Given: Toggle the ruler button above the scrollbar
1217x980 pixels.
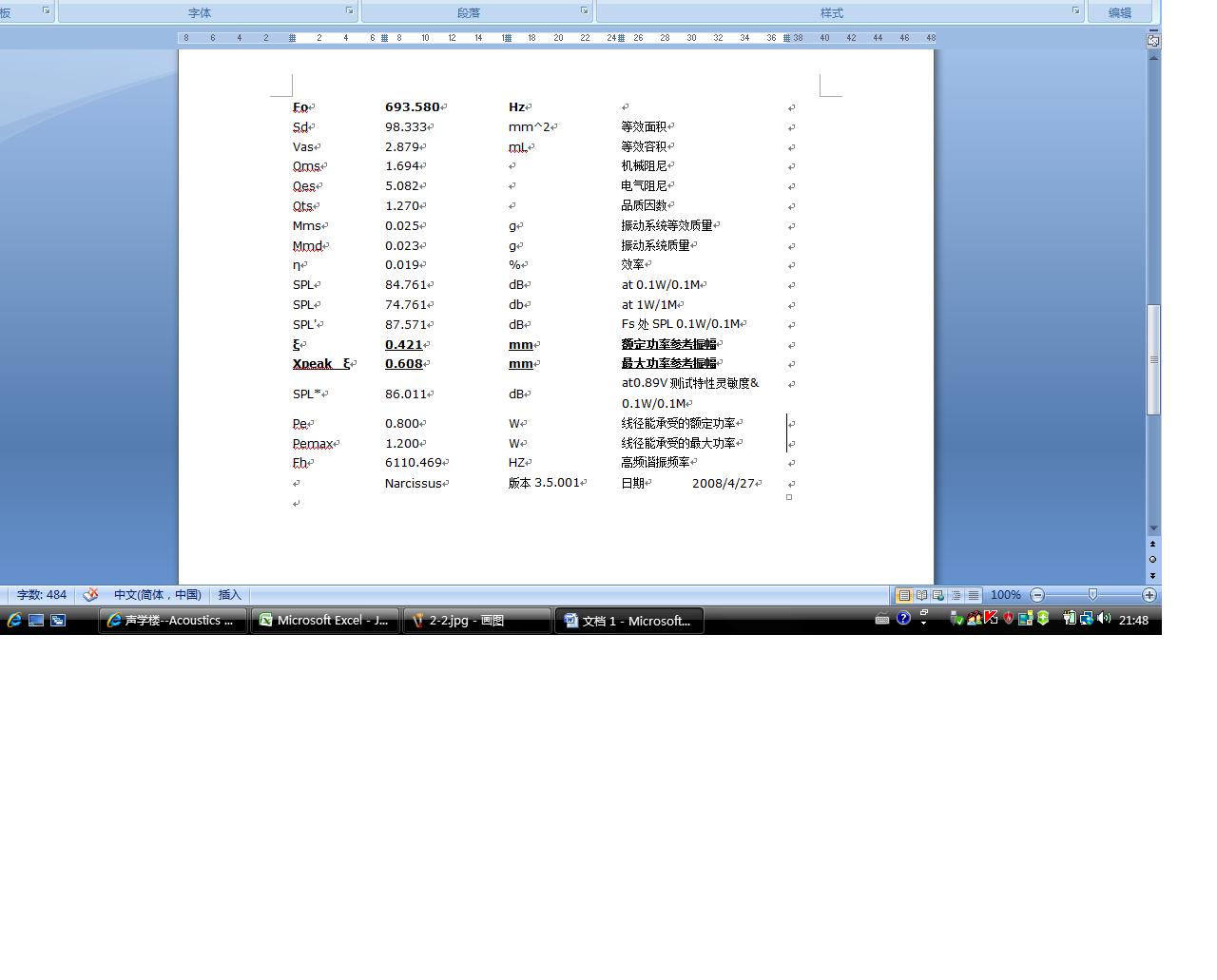Looking at the screenshot, I should coord(1153,41).
